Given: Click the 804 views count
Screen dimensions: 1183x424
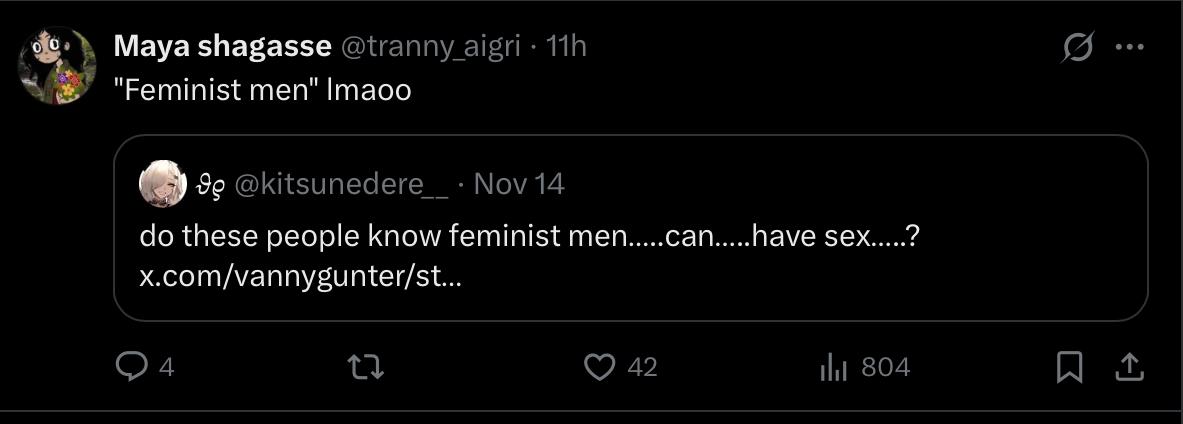Looking at the screenshot, I should coord(885,367).
